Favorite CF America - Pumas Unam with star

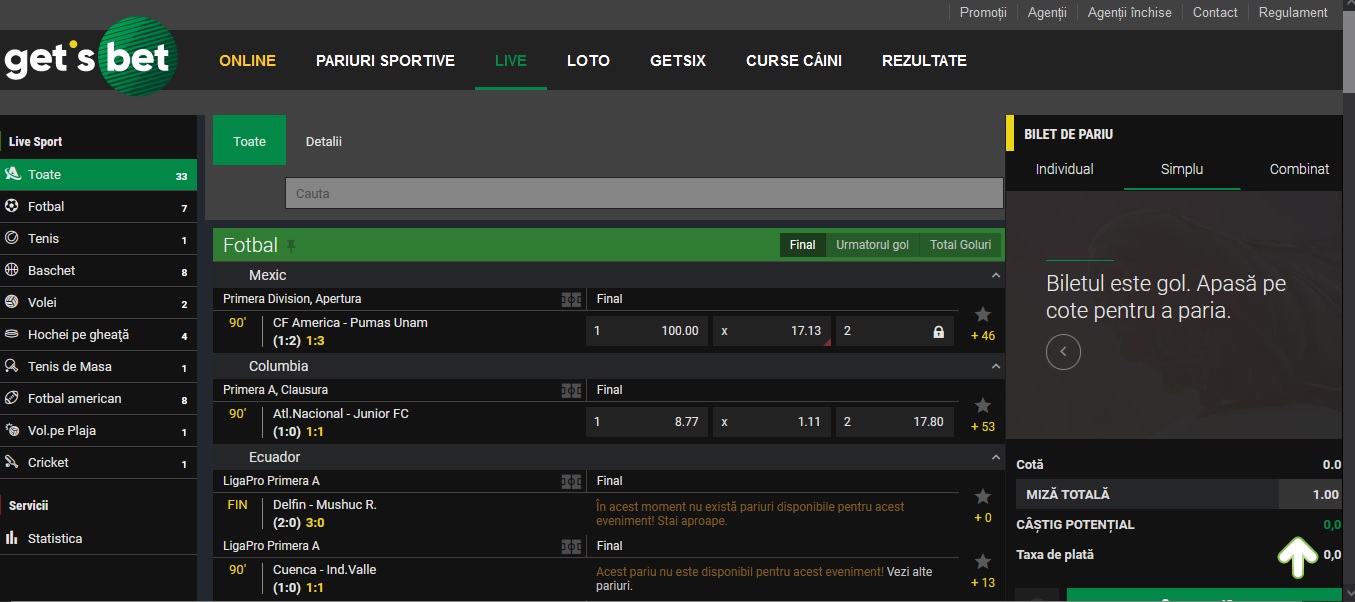(983, 314)
